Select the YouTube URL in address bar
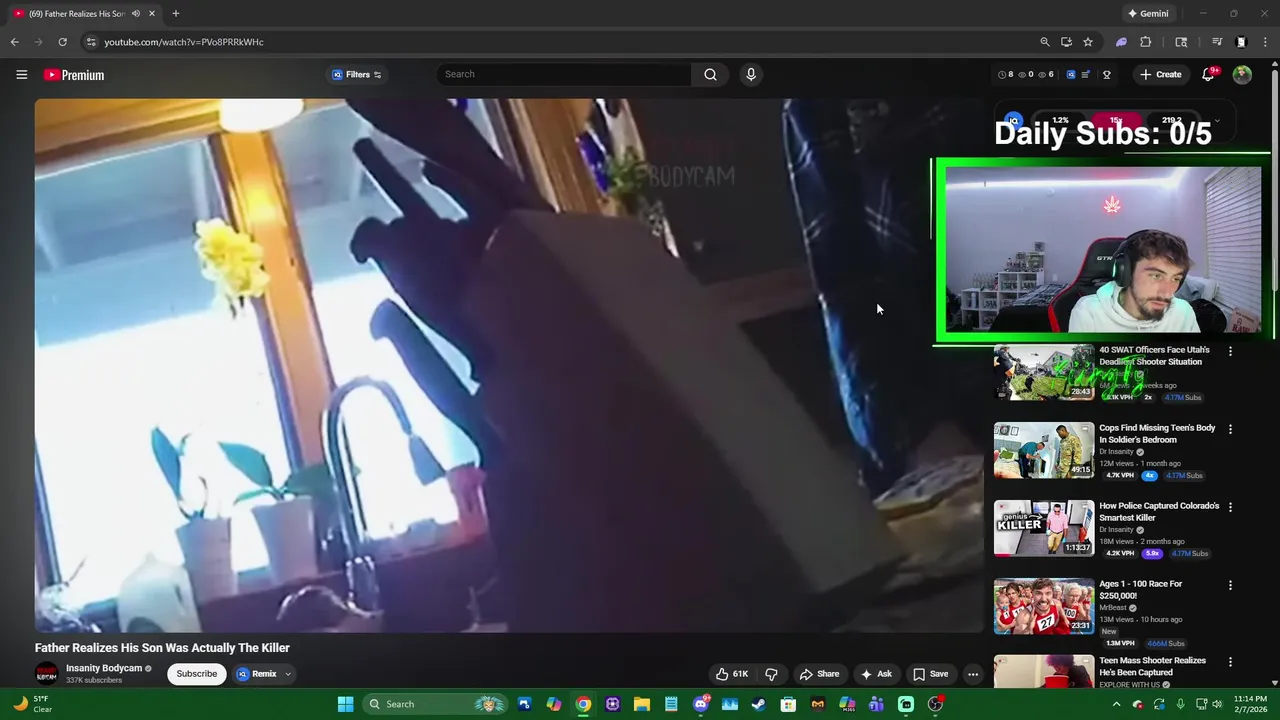The height and width of the screenshot is (720, 1280). coord(184,42)
